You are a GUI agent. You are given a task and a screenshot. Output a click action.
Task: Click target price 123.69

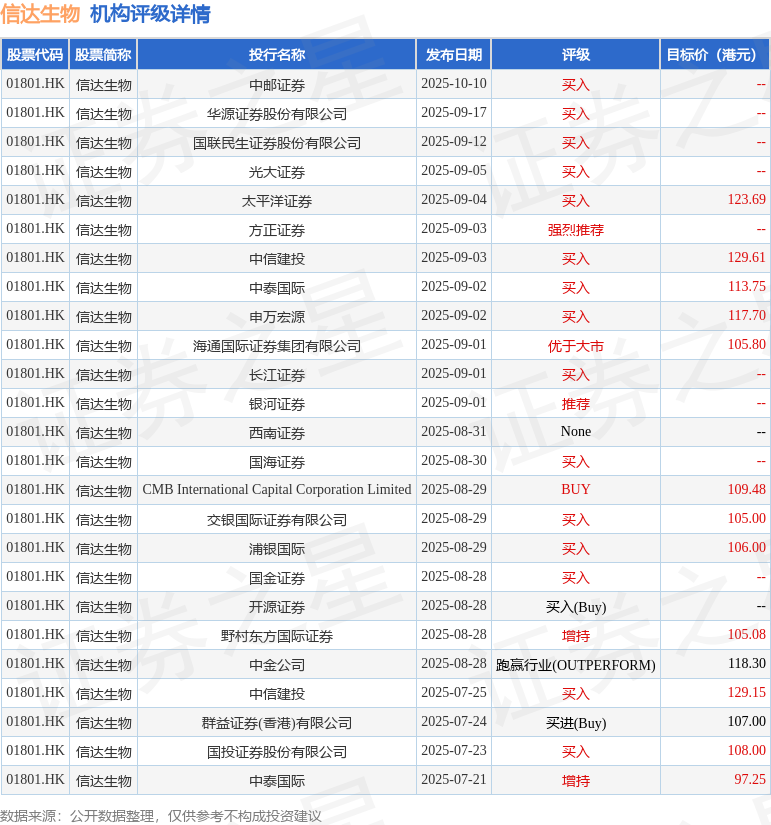coord(746,199)
